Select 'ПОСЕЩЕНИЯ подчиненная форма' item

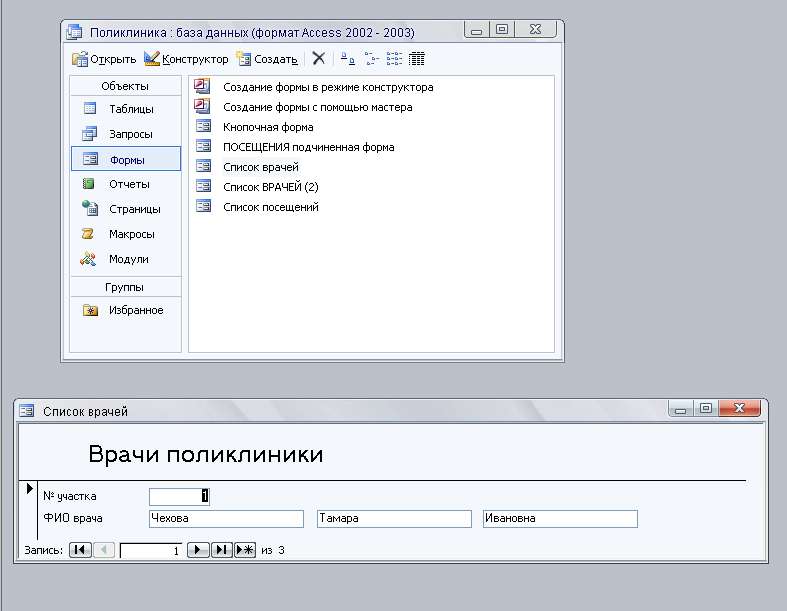point(308,148)
